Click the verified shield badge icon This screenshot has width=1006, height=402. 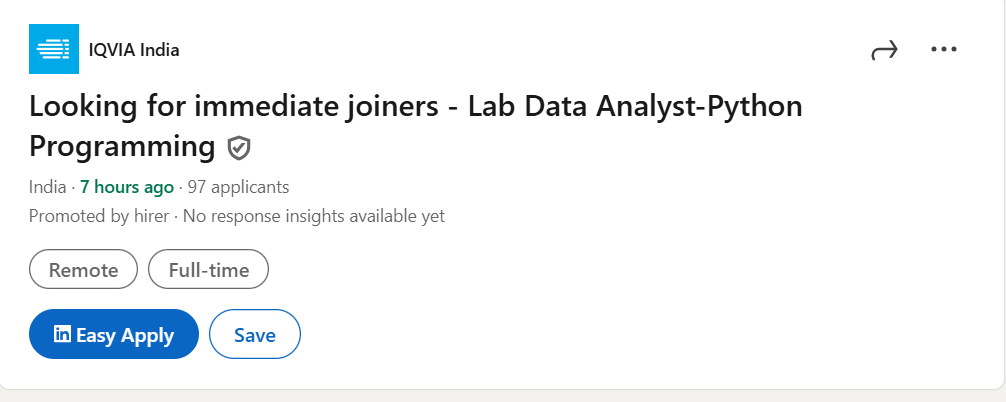[239, 148]
